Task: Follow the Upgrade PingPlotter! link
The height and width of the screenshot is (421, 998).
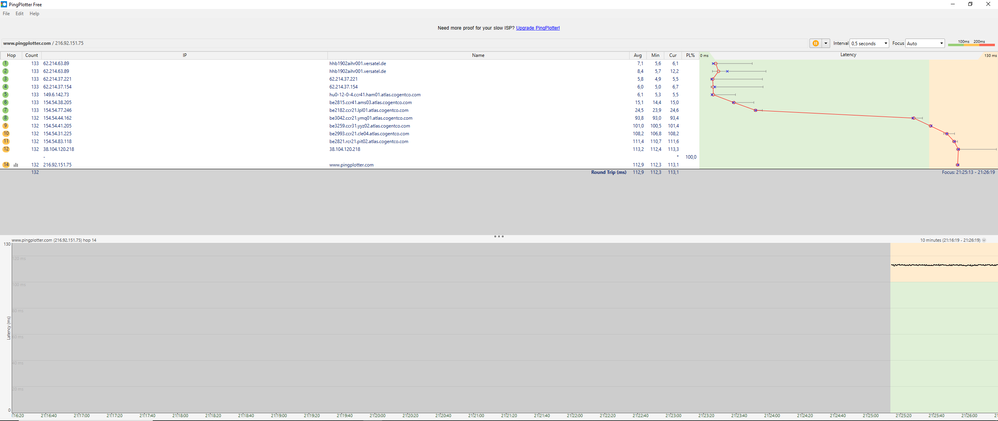Action: (x=538, y=28)
